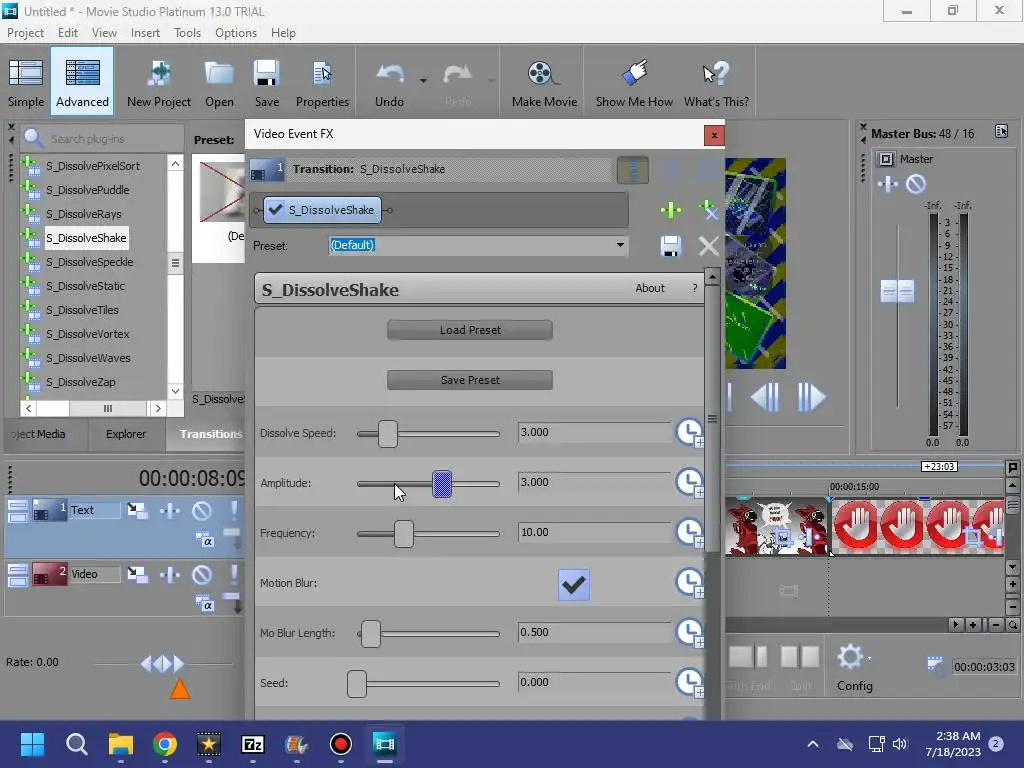This screenshot has height=768, width=1024.
Task: Click the plug-in chain add icon
Action: point(671,210)
